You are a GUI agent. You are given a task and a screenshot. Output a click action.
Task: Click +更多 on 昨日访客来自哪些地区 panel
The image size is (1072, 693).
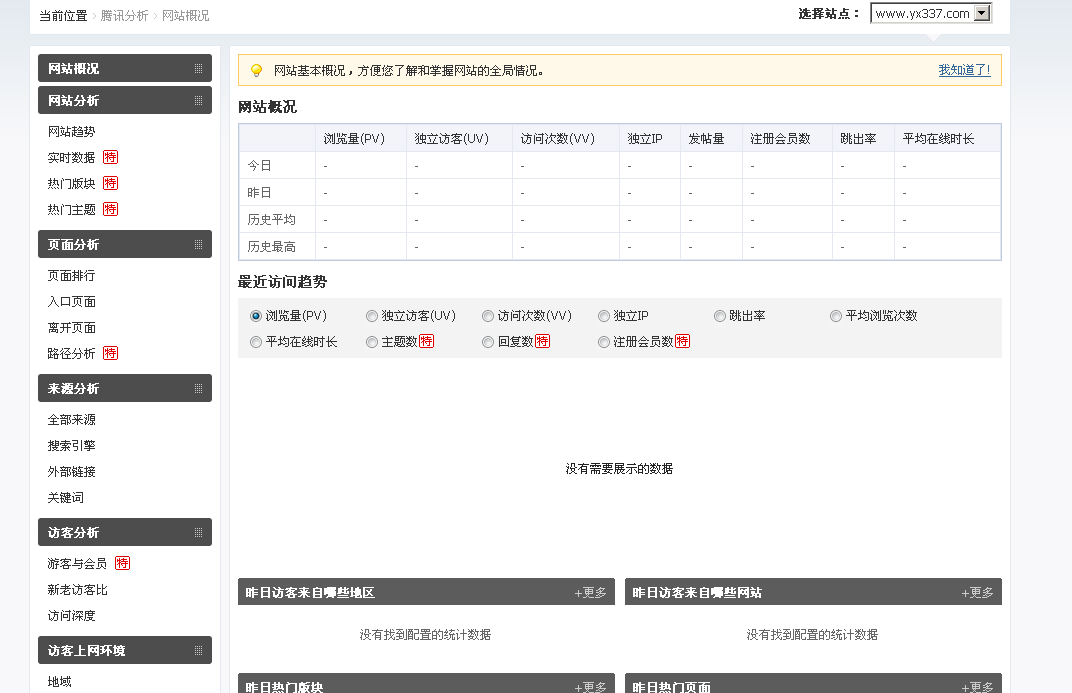point(591,593)
